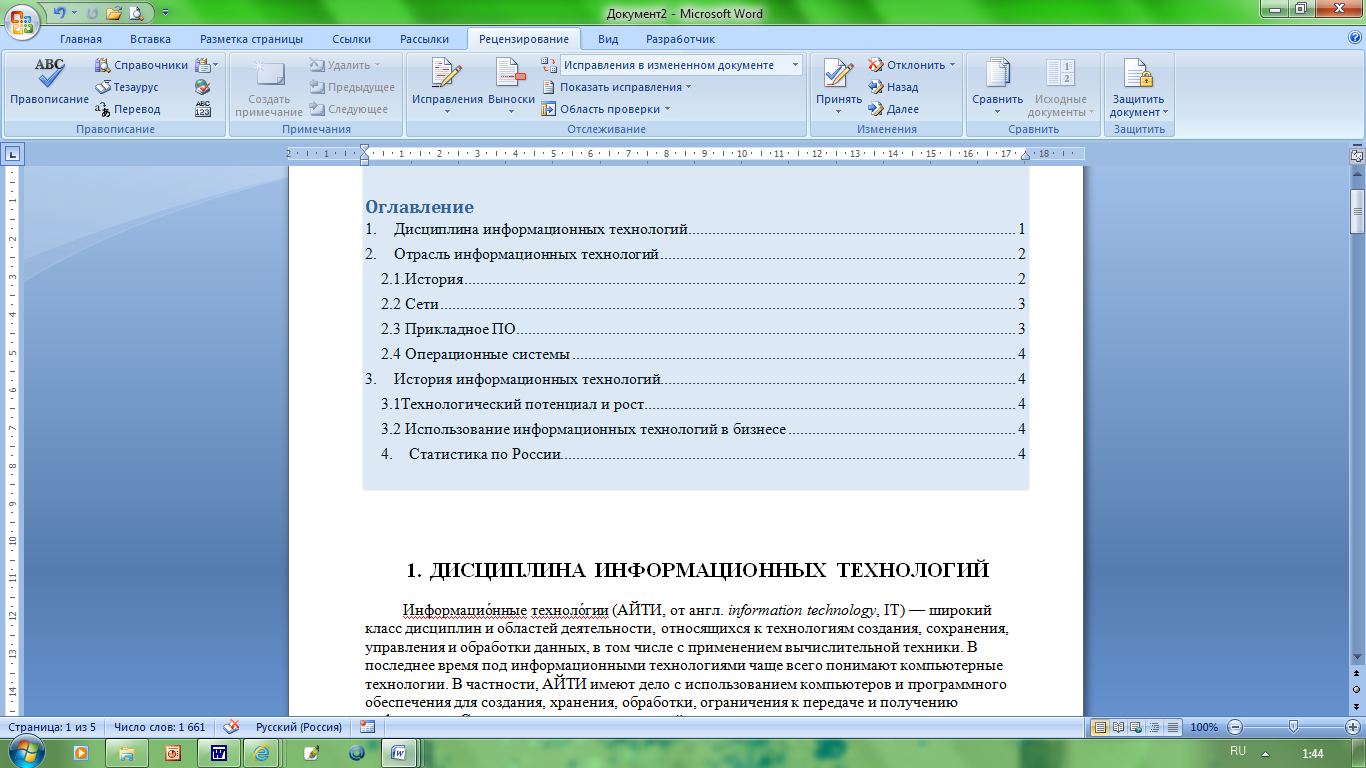Viewport: 1366px width, 768px height.
Task: Click the Область проверки icon
Action: point(549,109)
